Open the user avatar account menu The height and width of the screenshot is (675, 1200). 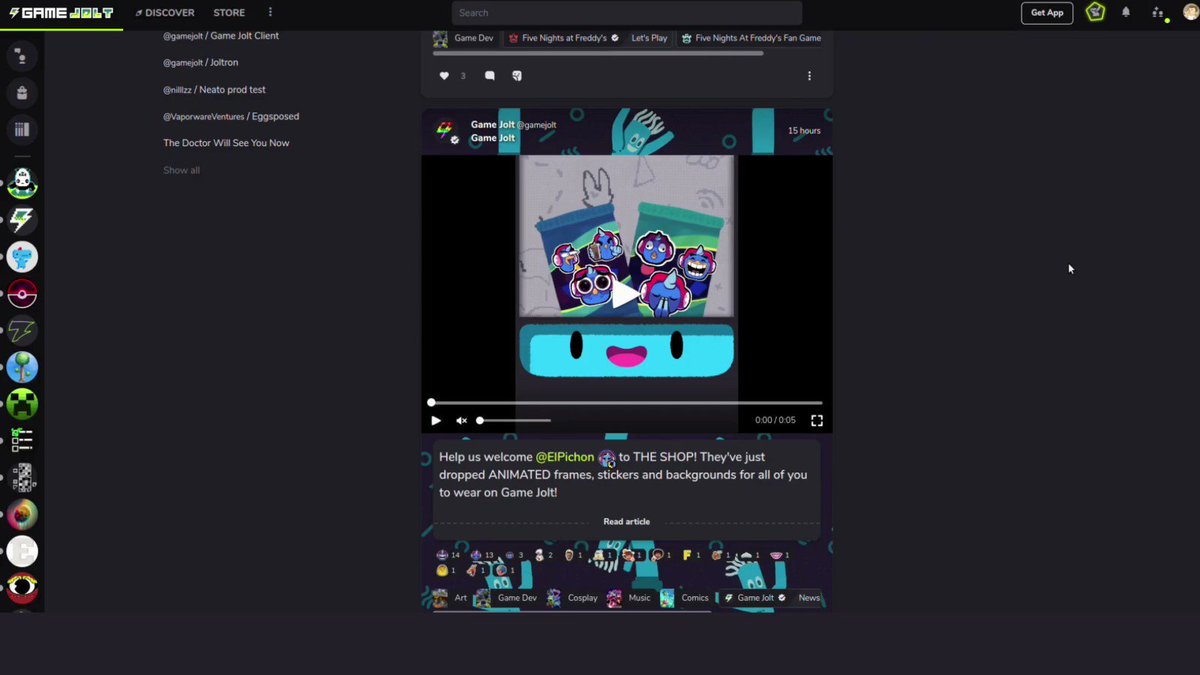[x=1189, y=13]
